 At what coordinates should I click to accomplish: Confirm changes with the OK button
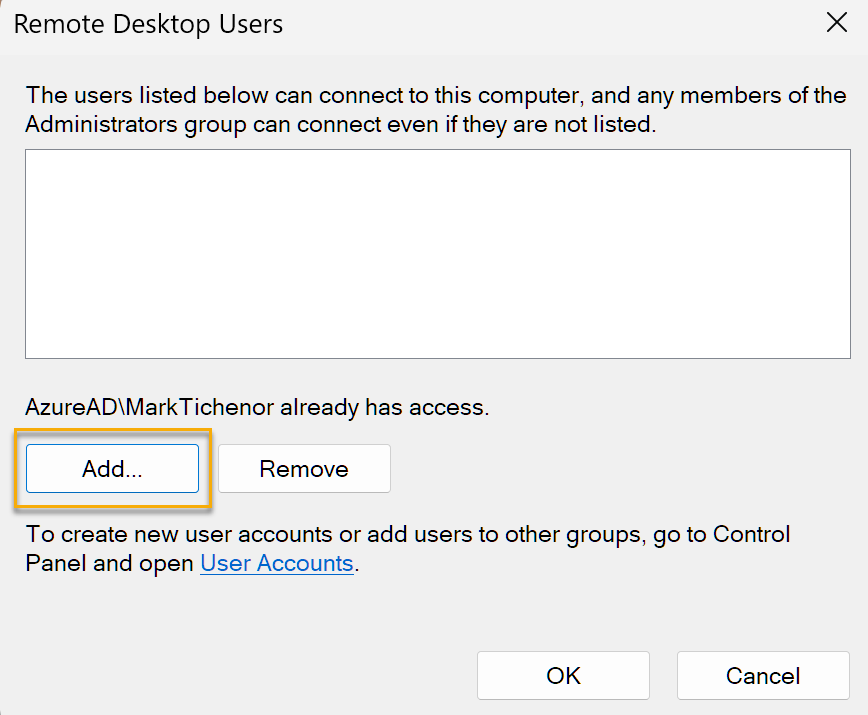click(563, 675)
